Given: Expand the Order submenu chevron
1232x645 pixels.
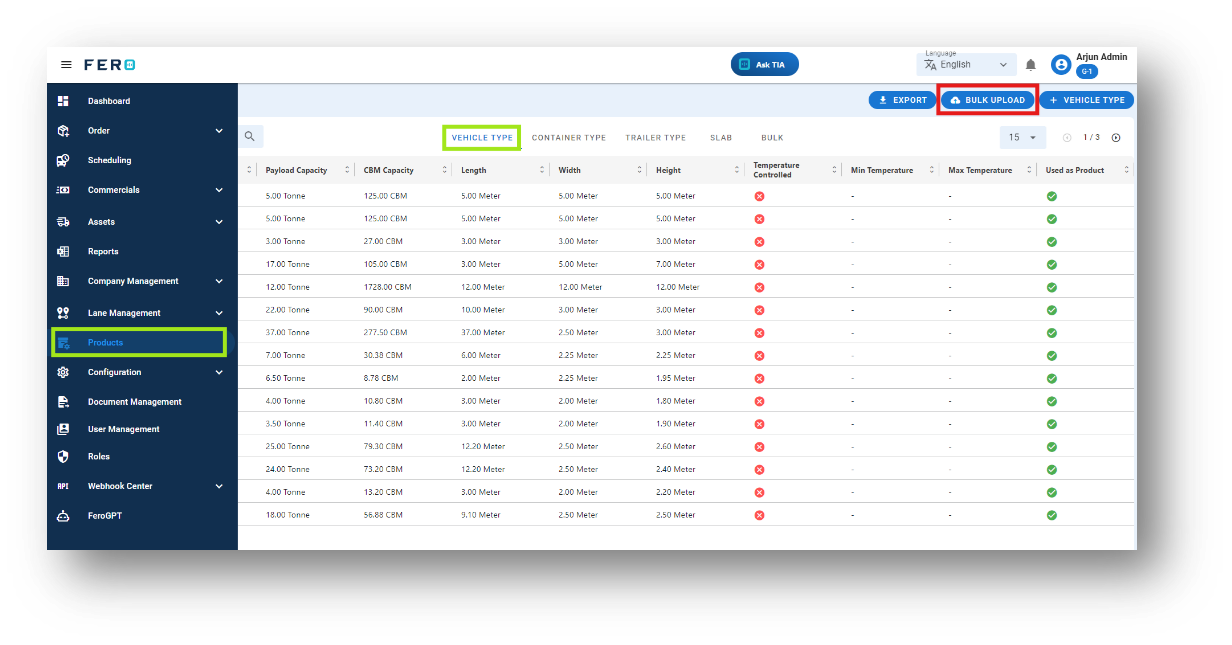Looking at the screenshot, I should click(x=219, y=131).
